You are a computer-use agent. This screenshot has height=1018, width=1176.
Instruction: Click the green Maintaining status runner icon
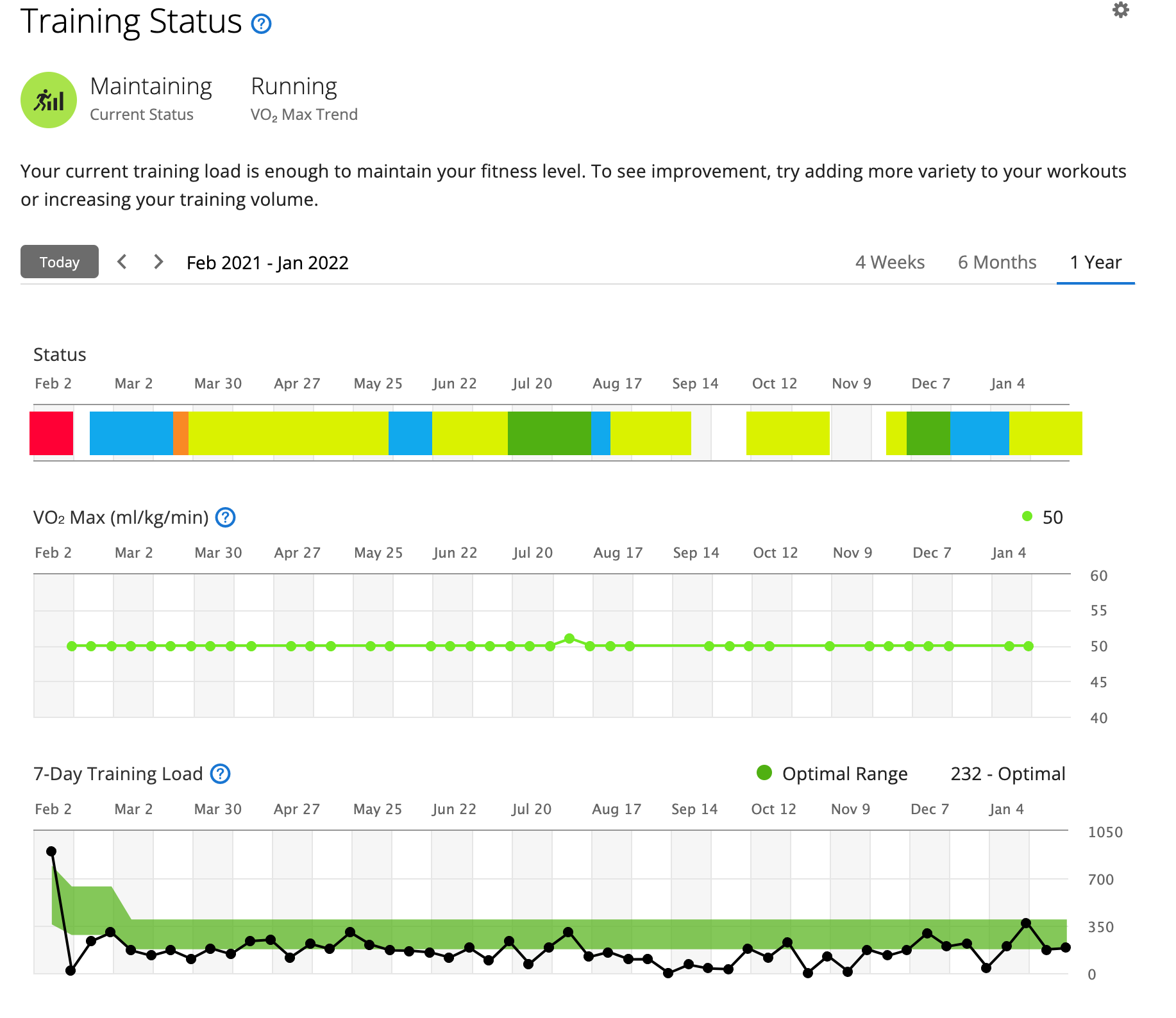pos(49,100)
